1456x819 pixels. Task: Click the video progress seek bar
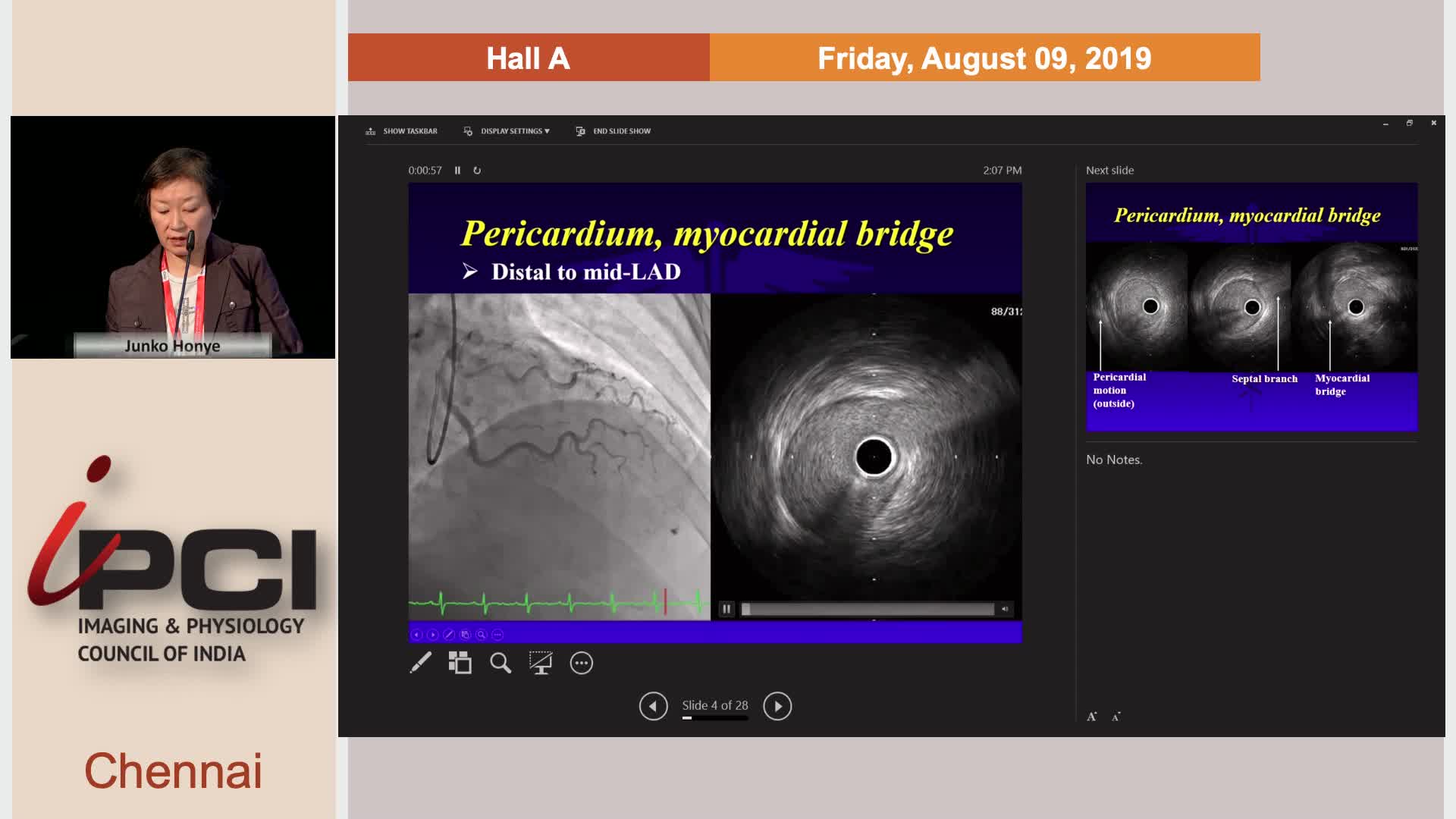point(868,609)
